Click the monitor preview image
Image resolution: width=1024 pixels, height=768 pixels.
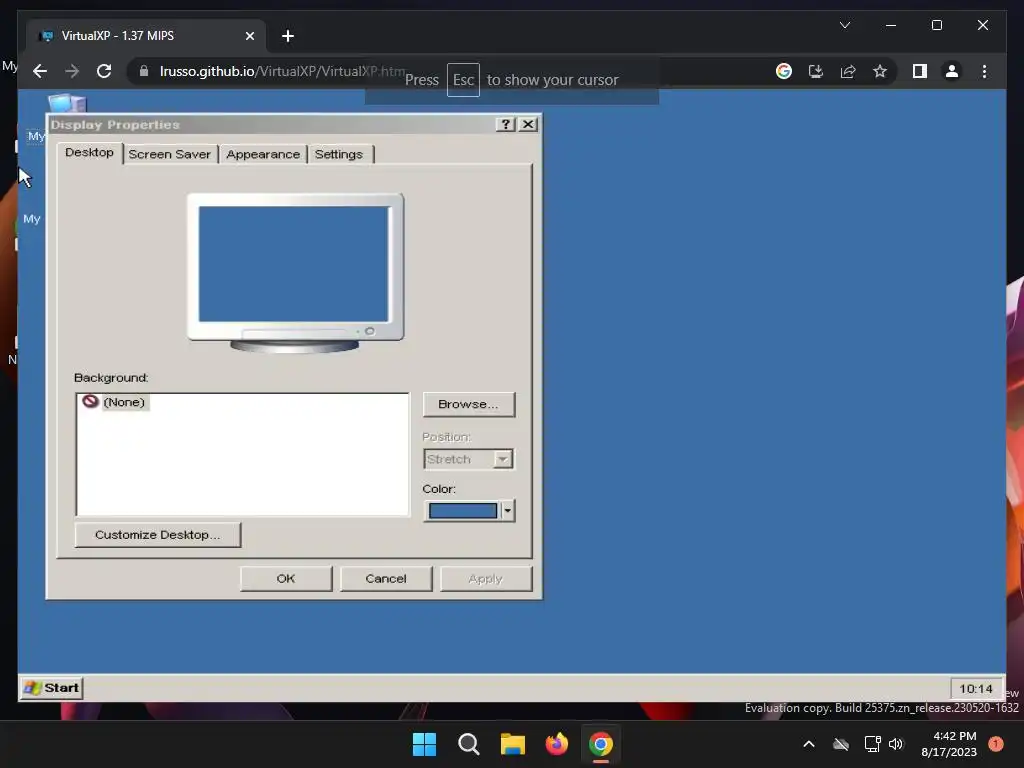295,272
